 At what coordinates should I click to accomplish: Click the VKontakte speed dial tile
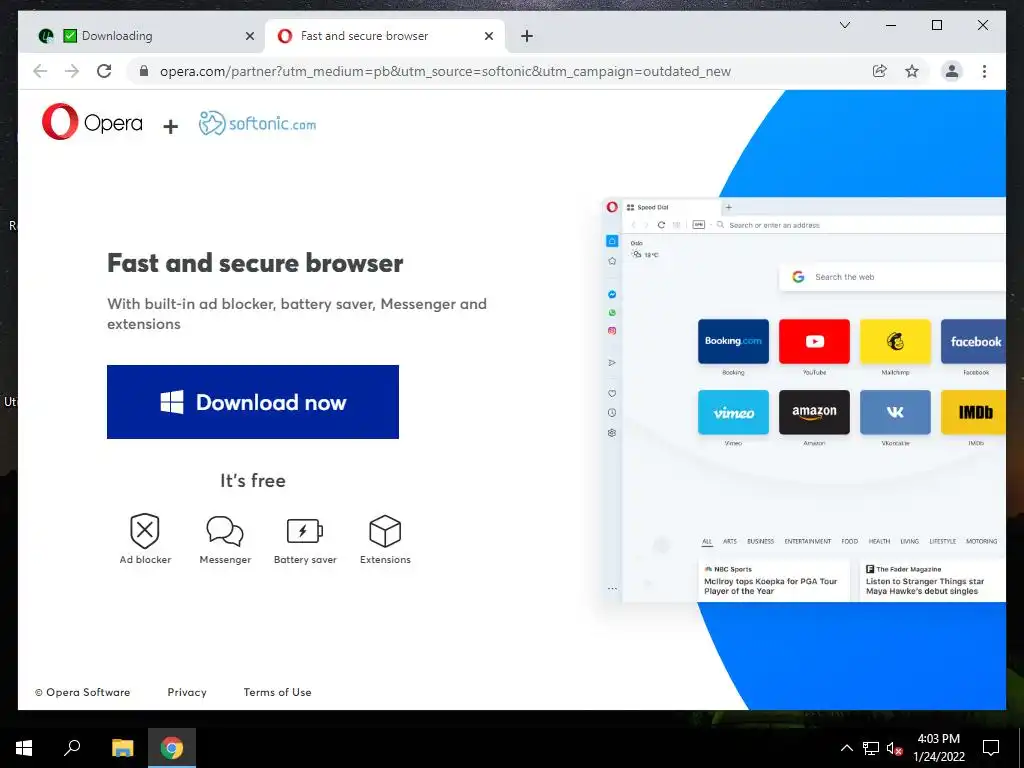(x=895, y=412)
